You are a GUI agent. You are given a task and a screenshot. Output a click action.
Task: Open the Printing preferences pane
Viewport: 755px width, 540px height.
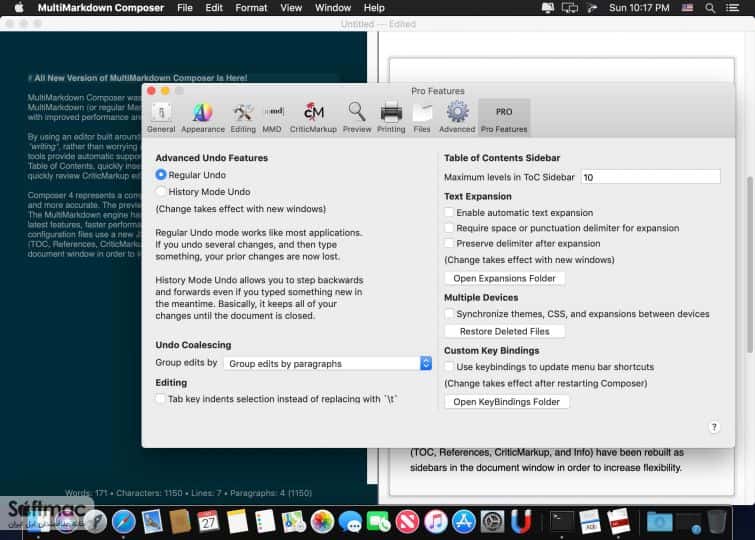click(391, 118)
